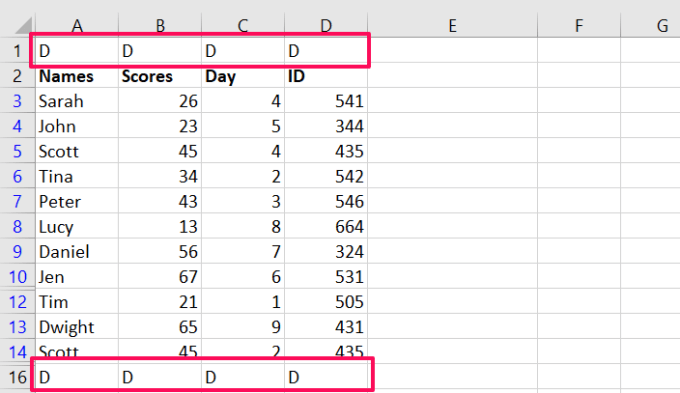The height and width of the screenshot is (393, 680).
Task: Select Daniel's ID 324
Action: 326,252
